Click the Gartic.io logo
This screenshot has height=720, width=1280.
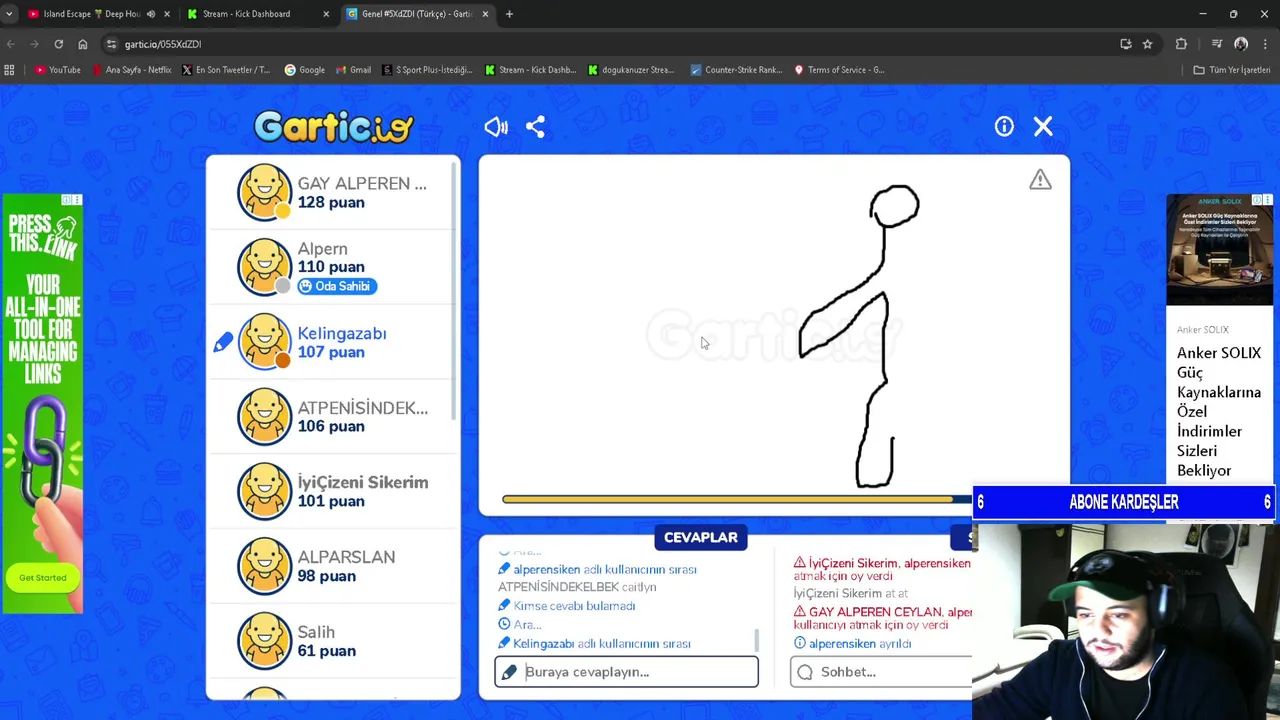[333, 126]
